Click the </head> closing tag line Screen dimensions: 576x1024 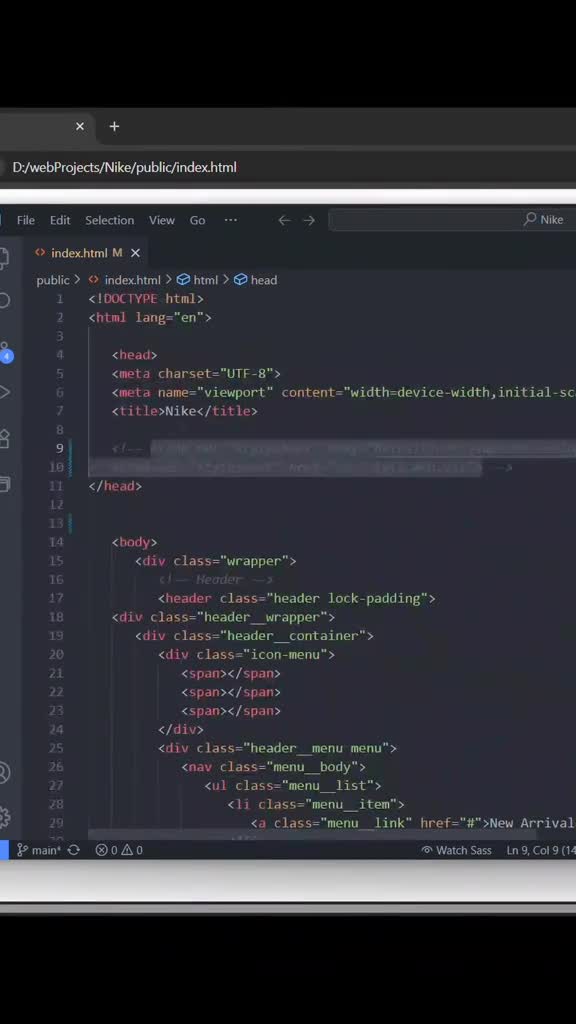(115, 486)
